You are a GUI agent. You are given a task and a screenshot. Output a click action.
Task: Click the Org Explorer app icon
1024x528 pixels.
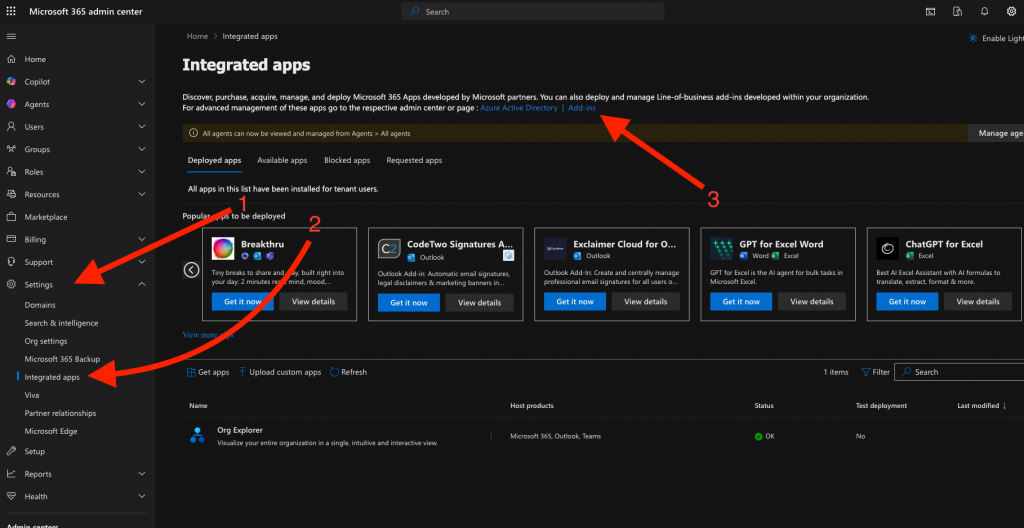(x=197, y=435)
